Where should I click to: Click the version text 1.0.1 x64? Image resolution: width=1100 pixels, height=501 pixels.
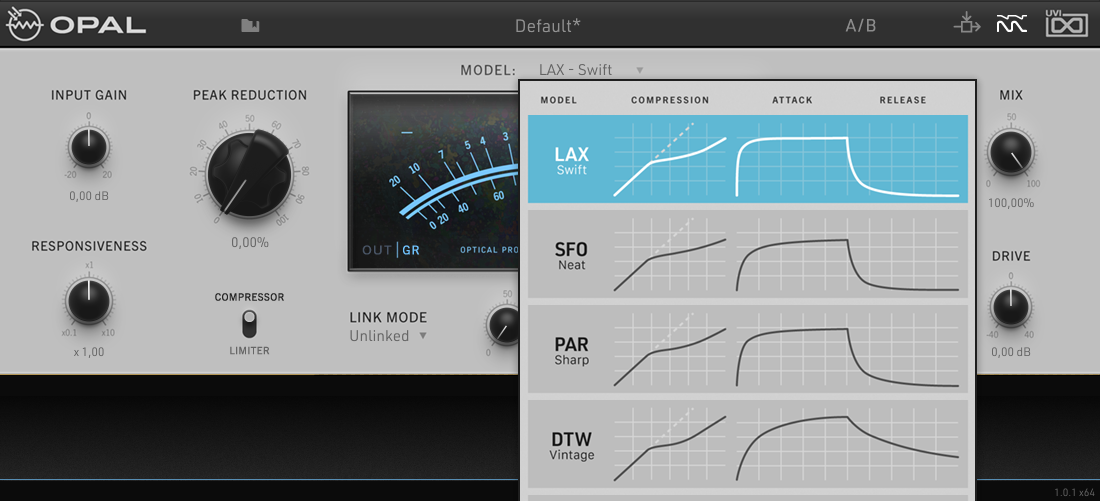click(1074, 493)
